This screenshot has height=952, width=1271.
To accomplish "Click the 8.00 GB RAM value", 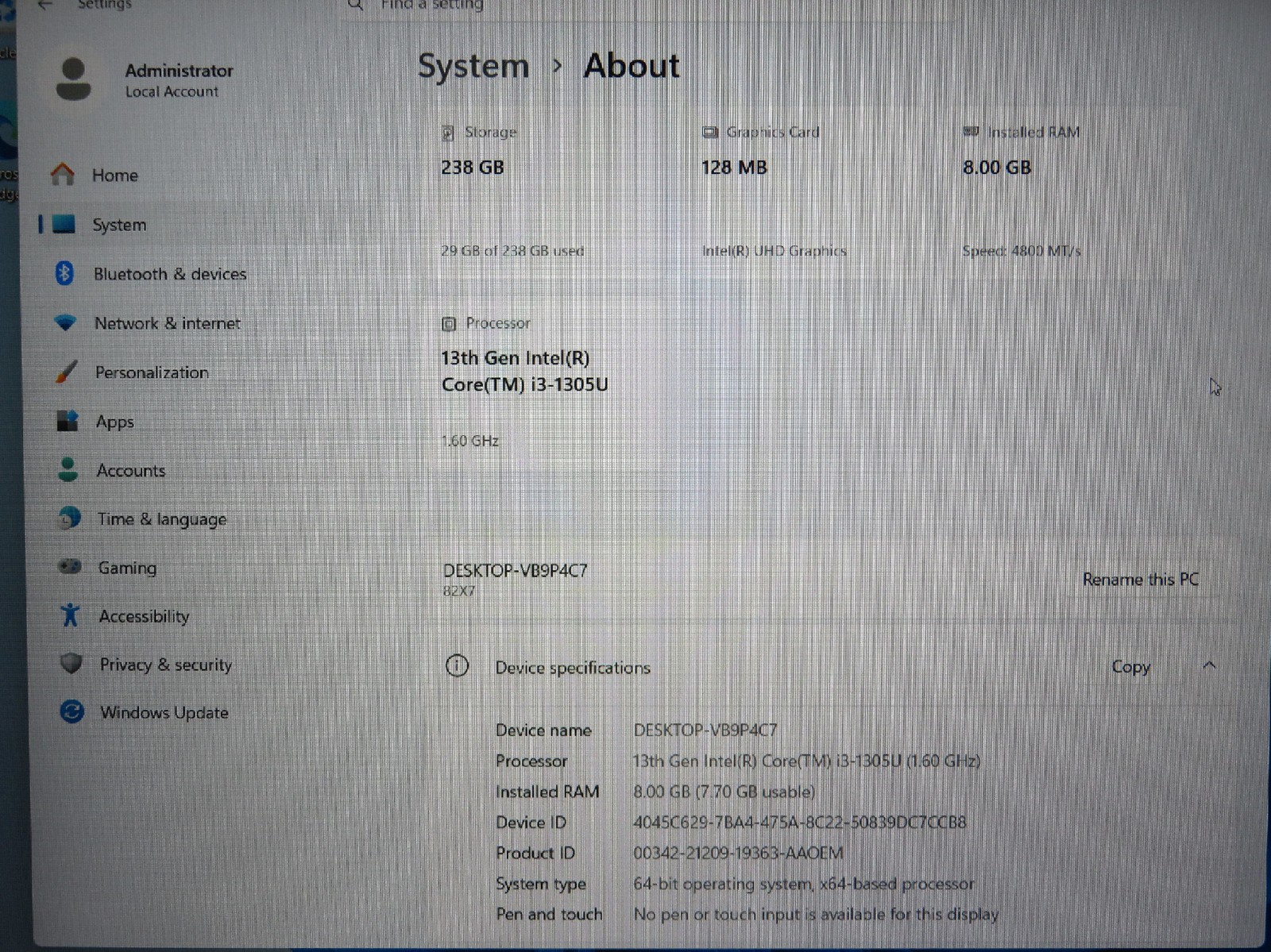I will (997, 168).
